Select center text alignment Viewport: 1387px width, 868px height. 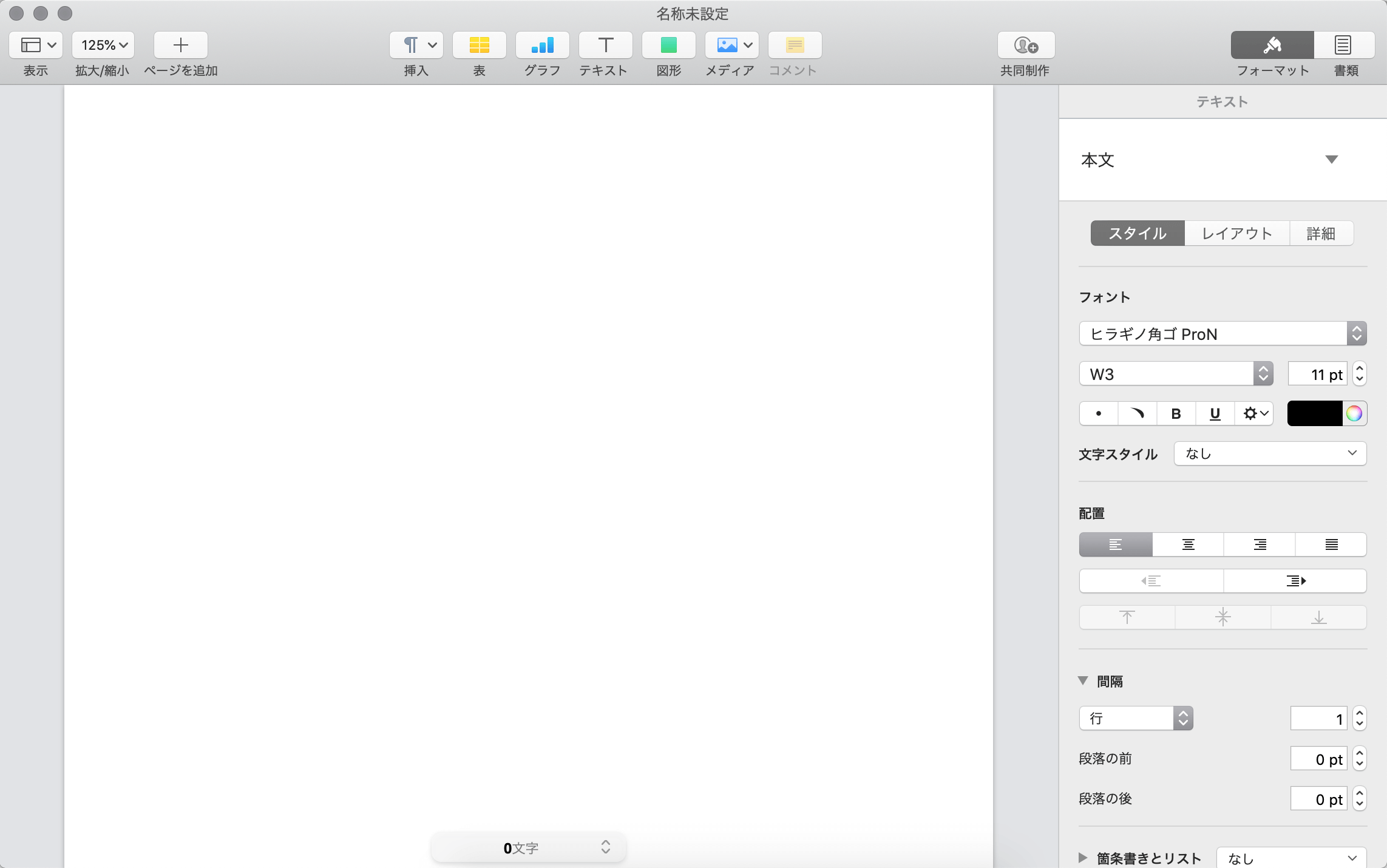pos(1188,544)
